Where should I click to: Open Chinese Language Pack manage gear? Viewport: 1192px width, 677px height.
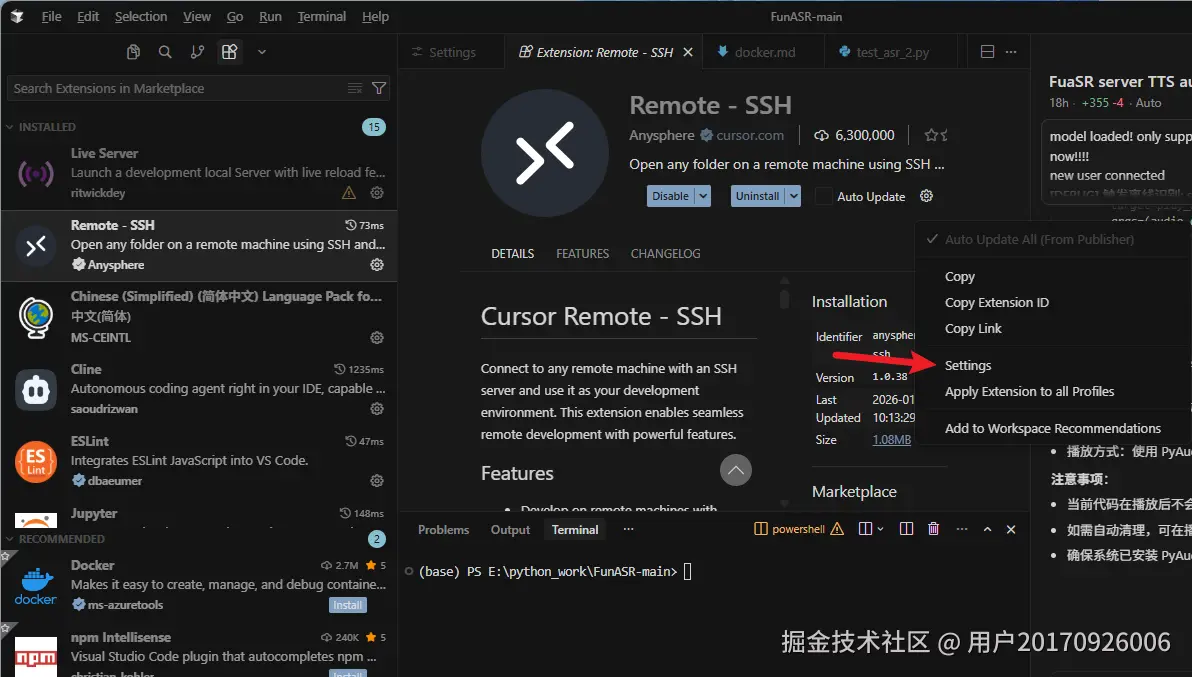pos(376,337)
